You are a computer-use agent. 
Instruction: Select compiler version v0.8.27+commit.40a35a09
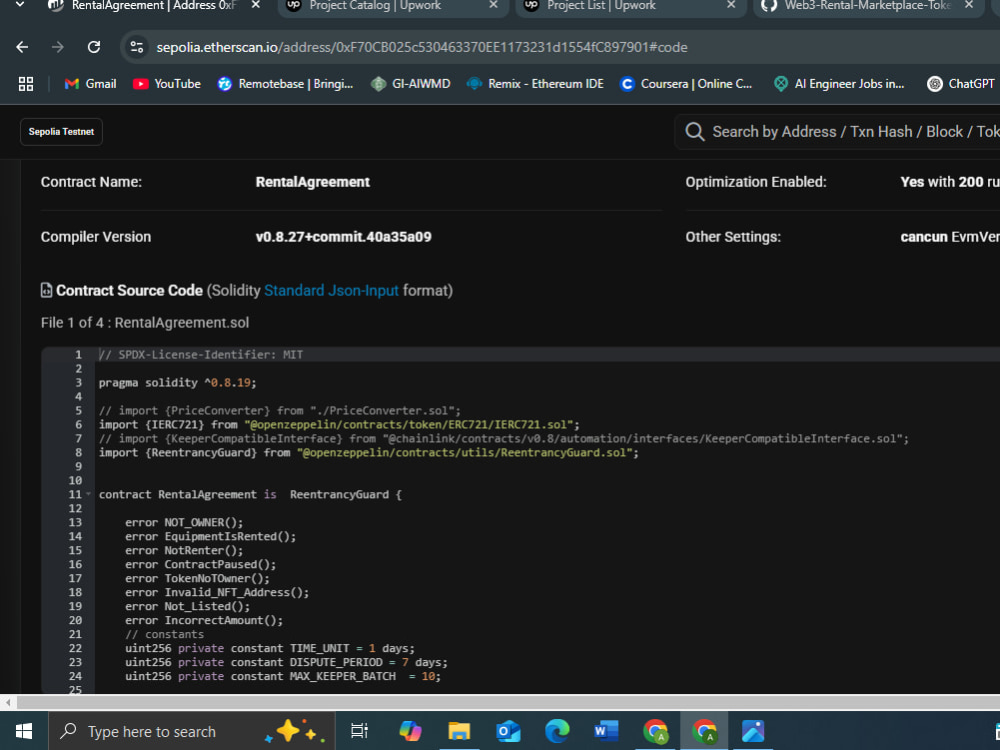tap(343, 237)
